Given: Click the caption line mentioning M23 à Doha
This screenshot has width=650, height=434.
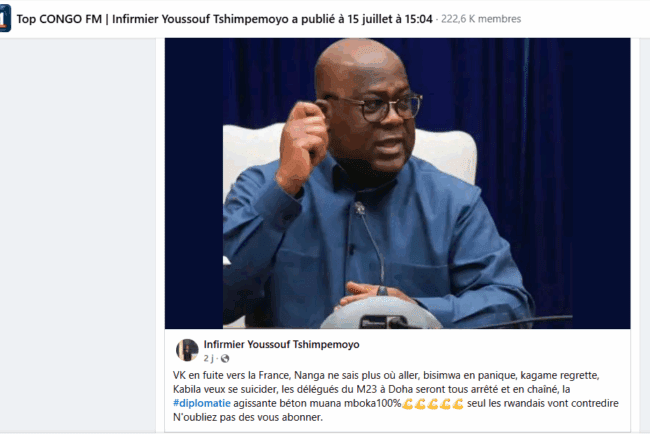Looking at the screenshot, I should 371,389.
